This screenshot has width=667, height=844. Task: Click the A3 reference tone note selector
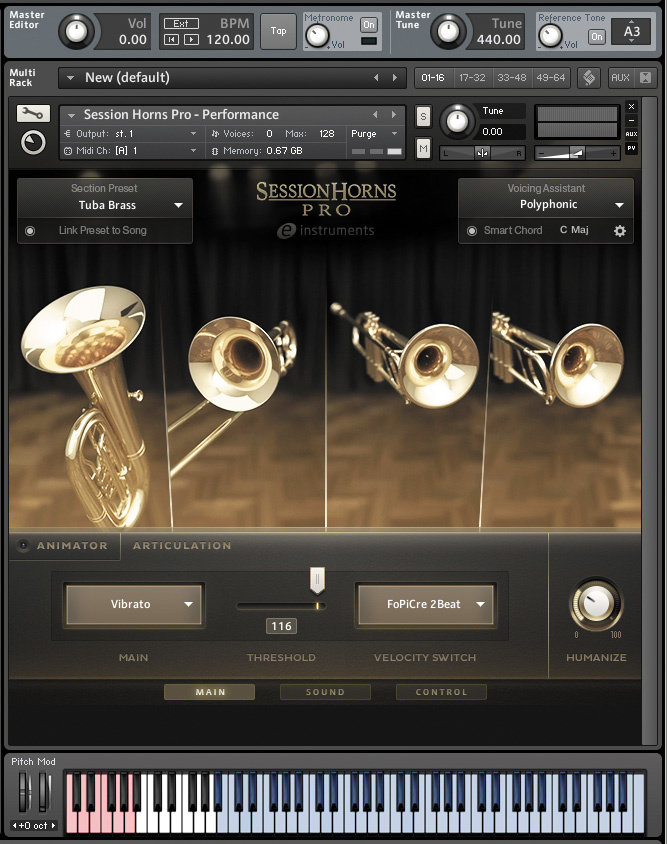(632, 31)
